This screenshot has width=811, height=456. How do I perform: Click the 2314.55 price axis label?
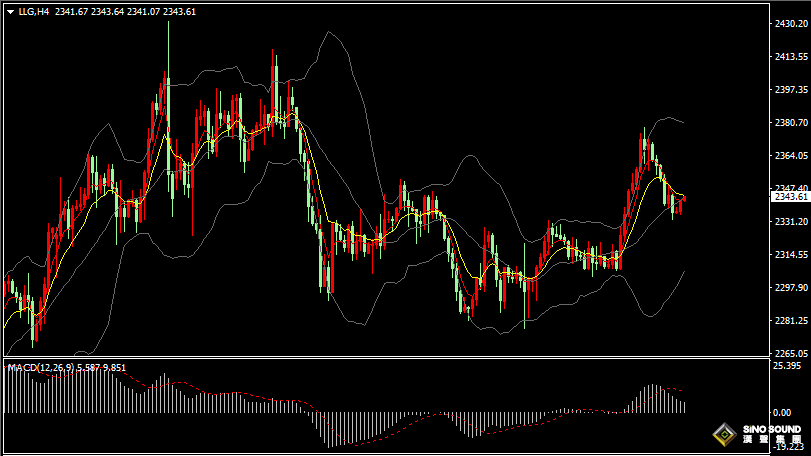(x=790, y=255)
